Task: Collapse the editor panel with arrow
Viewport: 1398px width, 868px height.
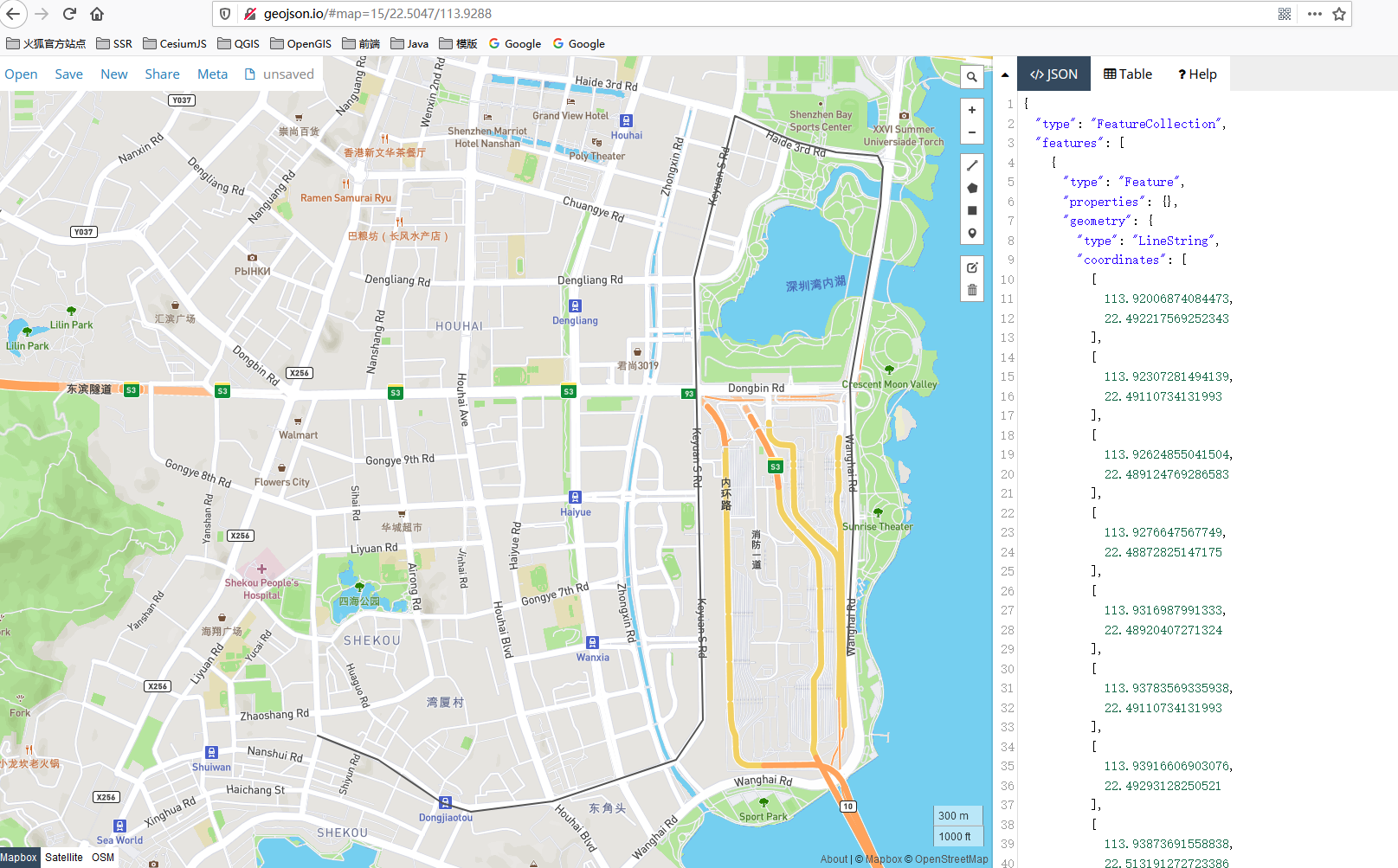Action: coord(1005,75)
